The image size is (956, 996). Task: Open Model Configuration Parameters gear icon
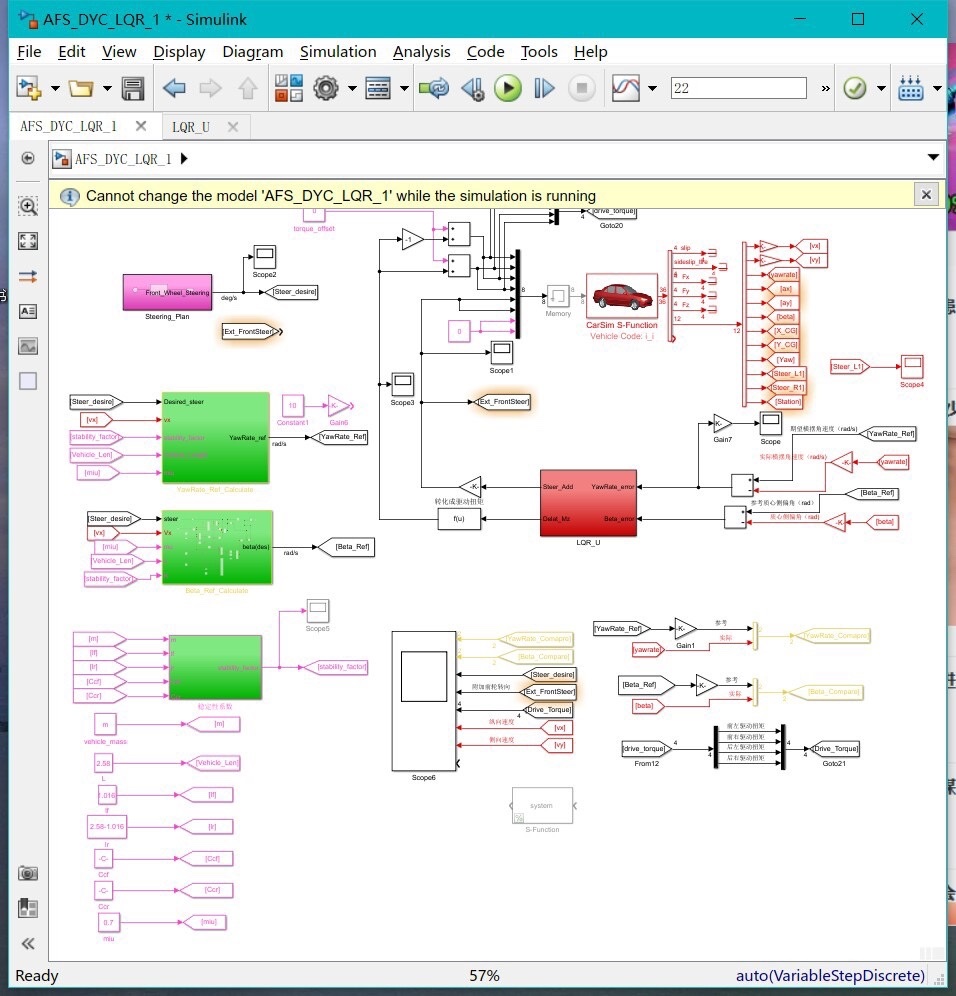(326, 88)
